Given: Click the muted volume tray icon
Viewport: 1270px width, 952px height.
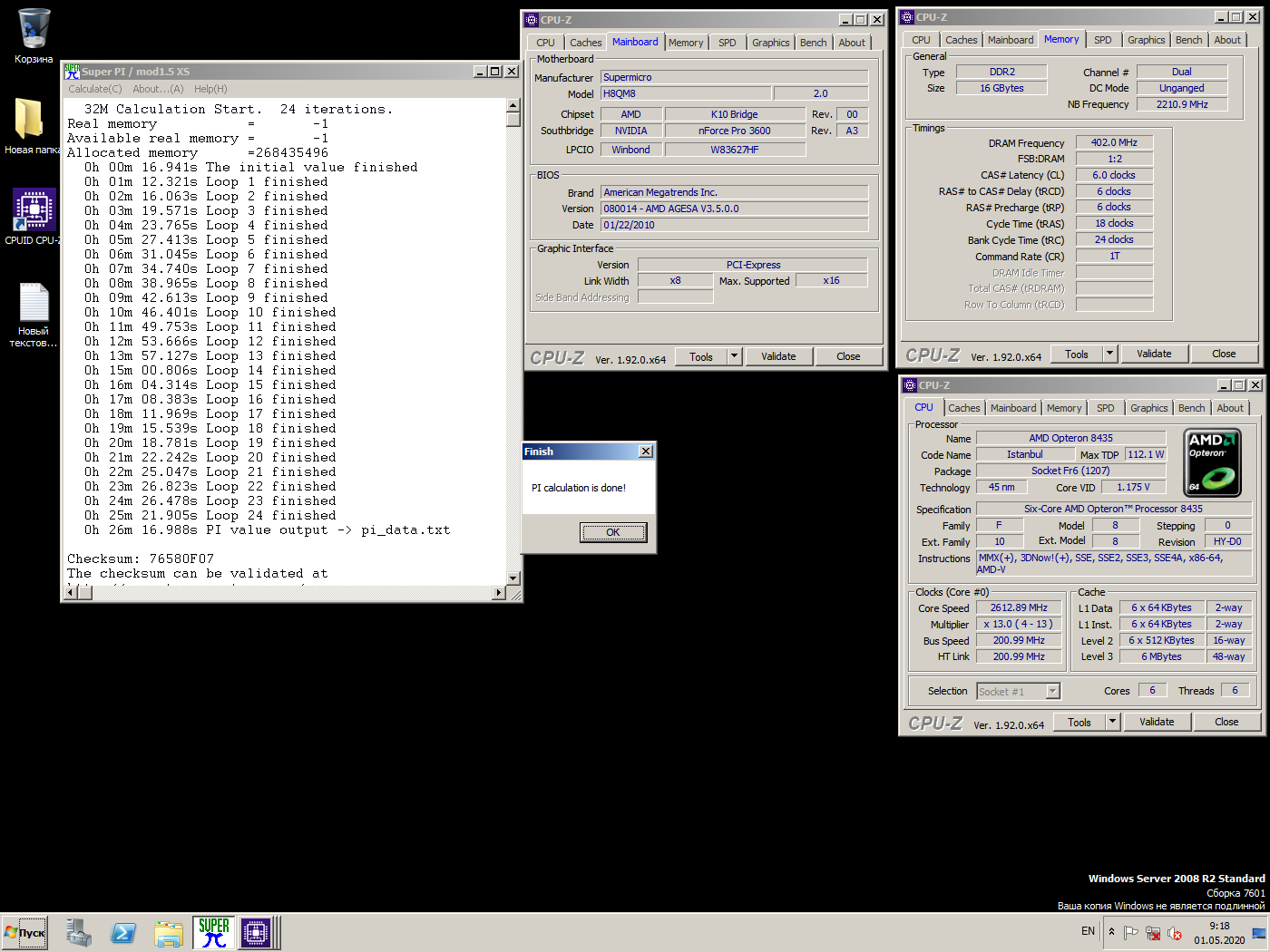Looking at the screenshot, I should [1175, 932].
